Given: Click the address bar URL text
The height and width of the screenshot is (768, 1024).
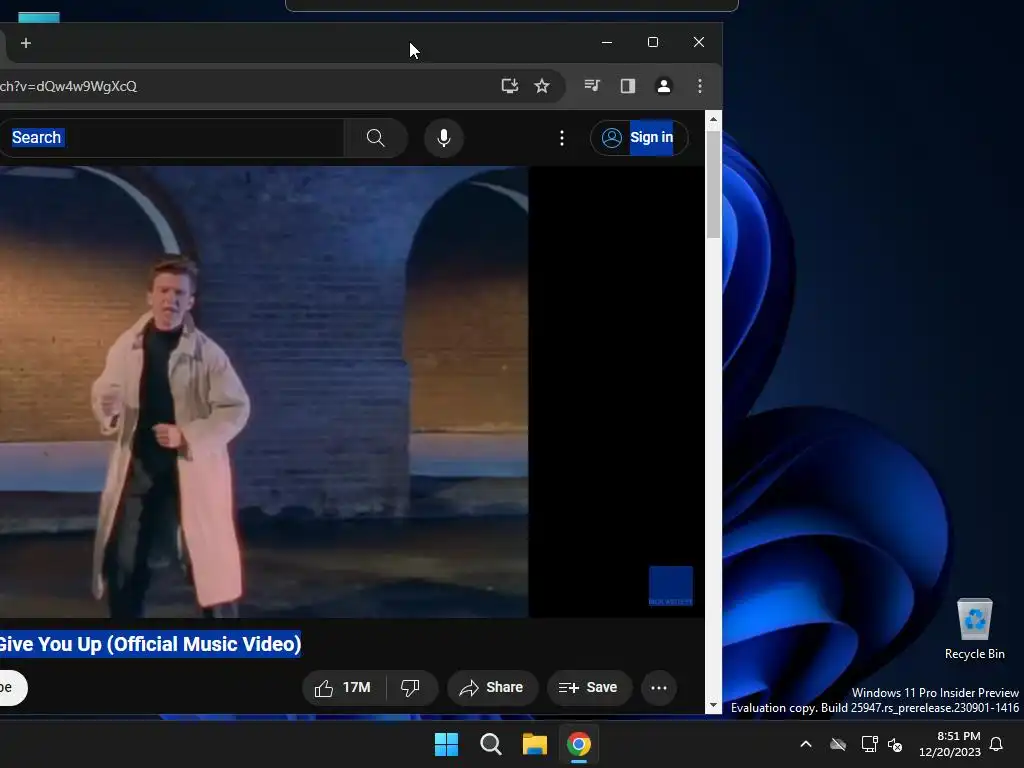Looking at the screenshot, I should point(69,86).
